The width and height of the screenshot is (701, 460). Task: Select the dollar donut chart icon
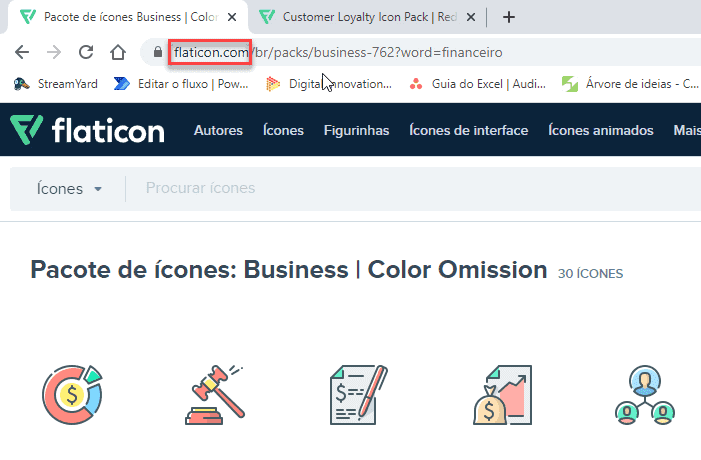72,395
